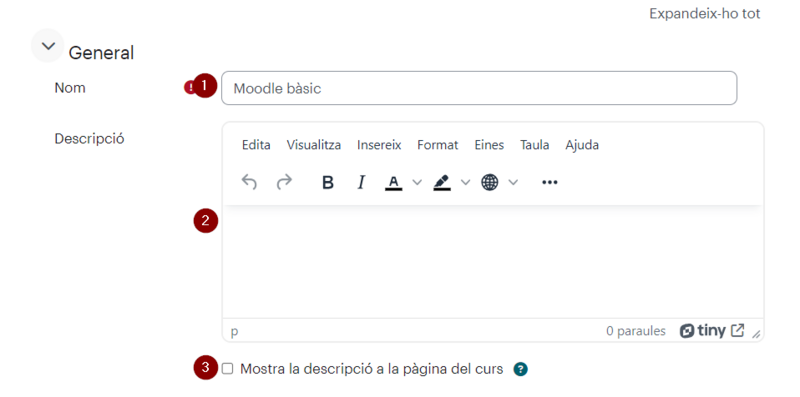
Task: Open the tiny logo link in status bar
Action: 712,331
